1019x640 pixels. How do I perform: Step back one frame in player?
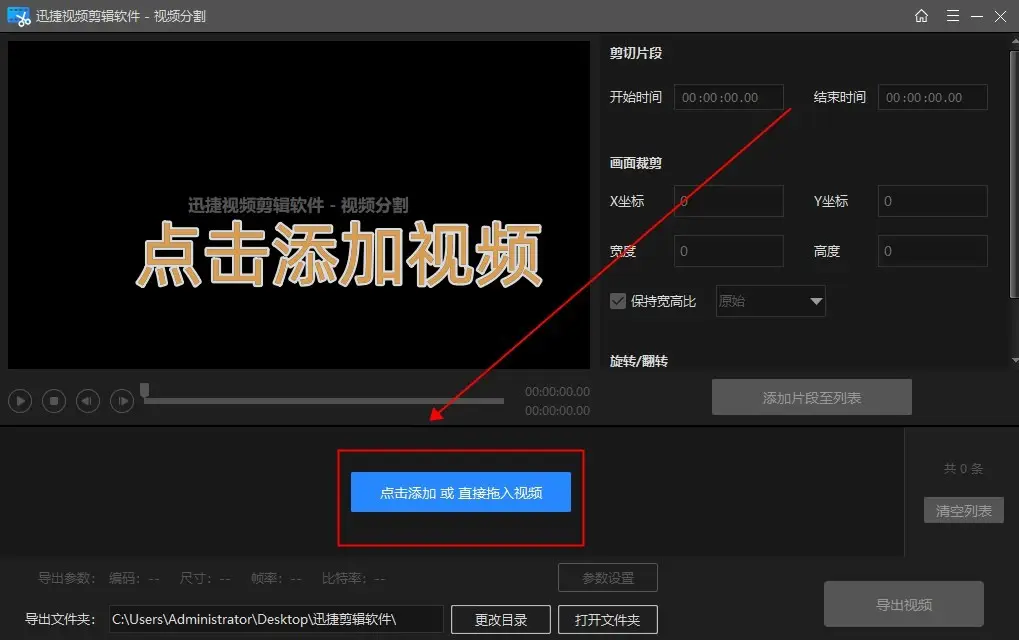[x=88, y=401]
